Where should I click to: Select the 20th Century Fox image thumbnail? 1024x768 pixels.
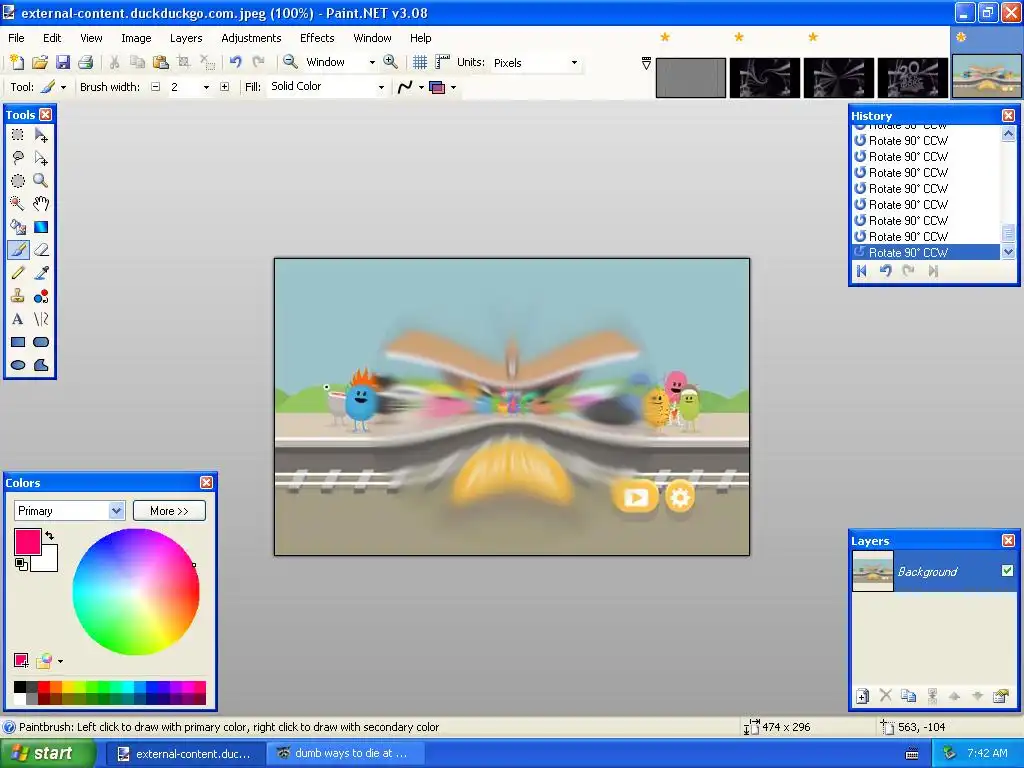coord(912,77)
